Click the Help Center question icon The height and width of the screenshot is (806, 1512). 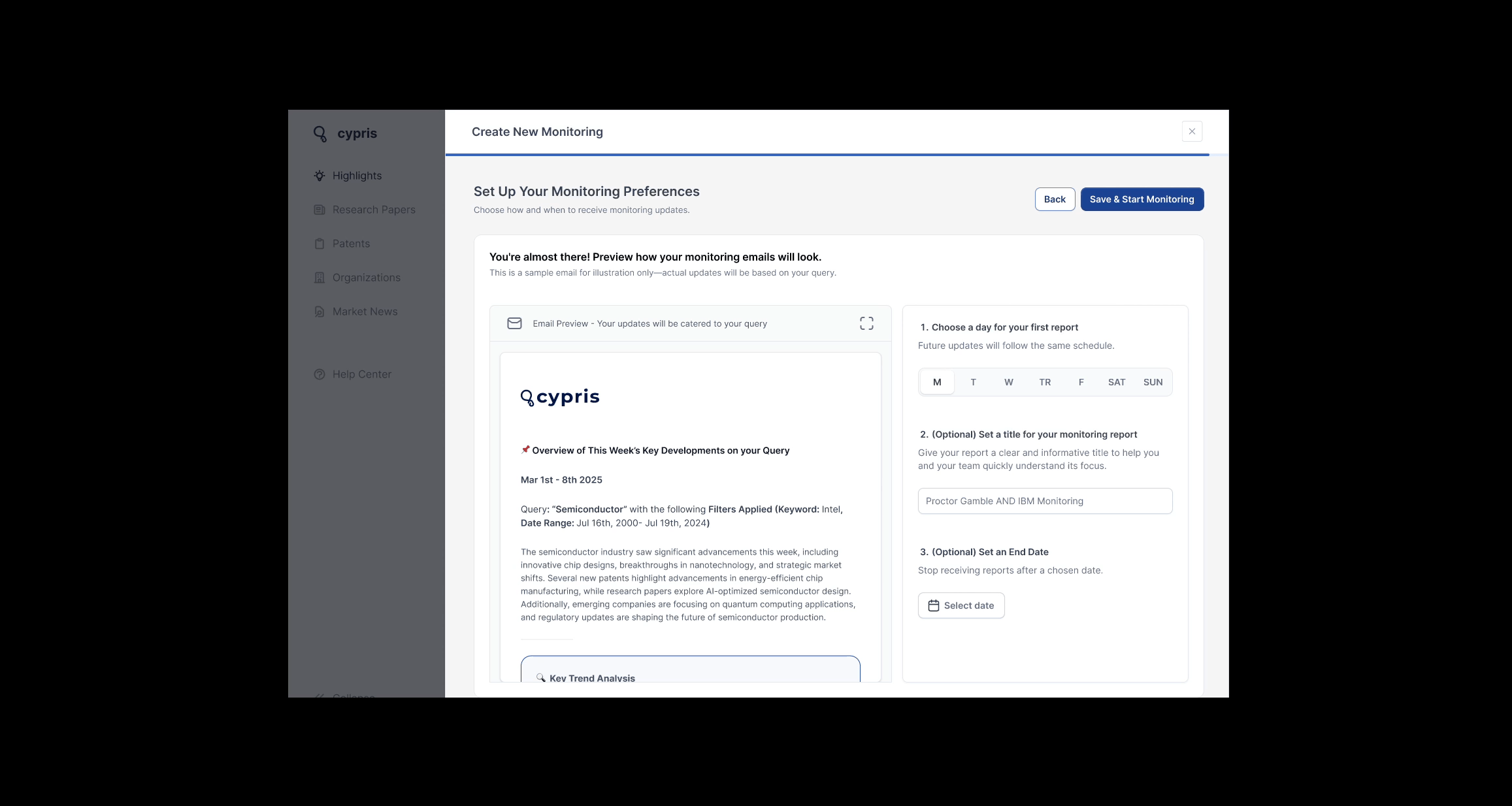click(x=320, y=374)
